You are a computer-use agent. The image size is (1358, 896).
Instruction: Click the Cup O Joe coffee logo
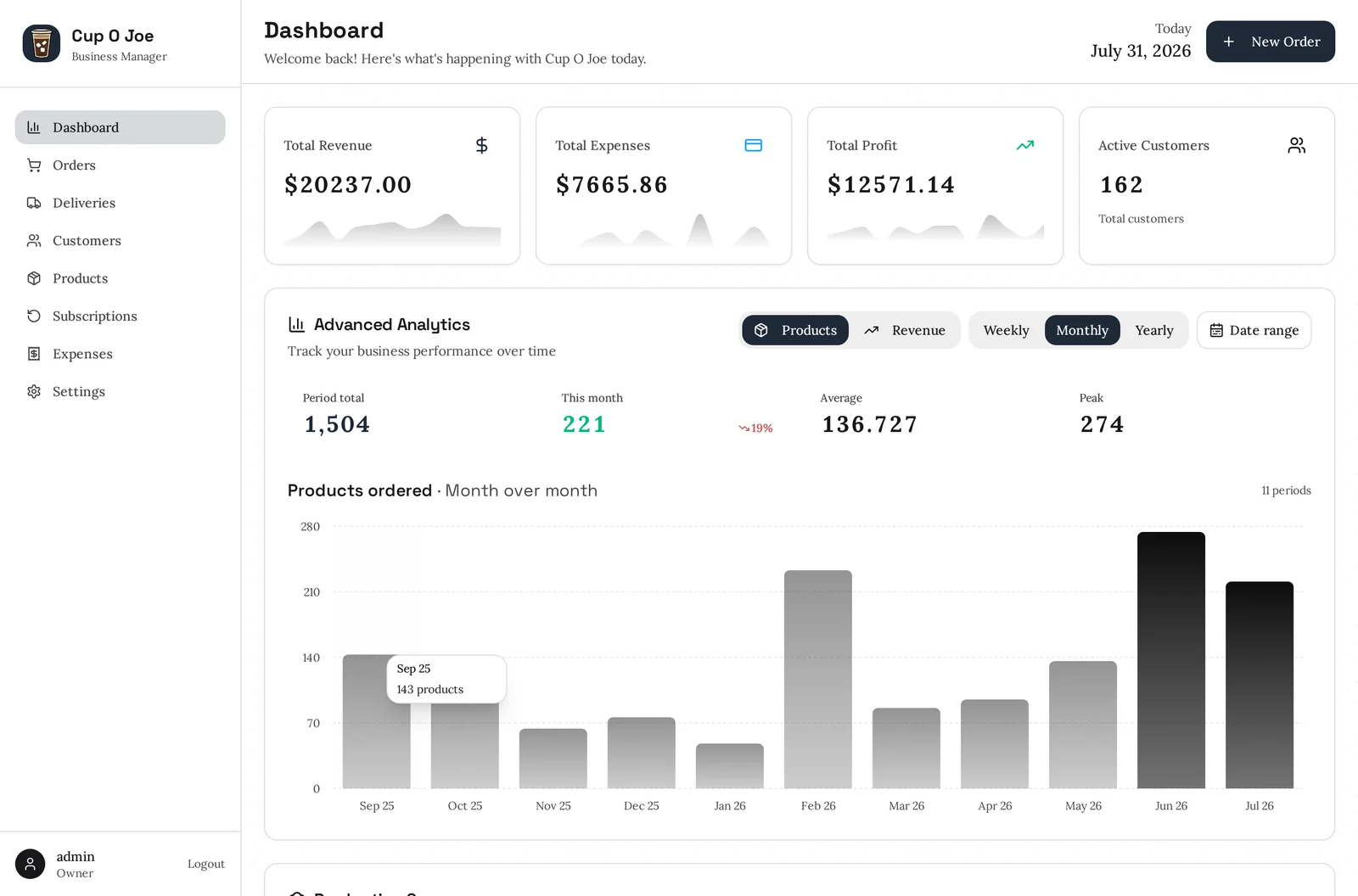pos(41,43)
